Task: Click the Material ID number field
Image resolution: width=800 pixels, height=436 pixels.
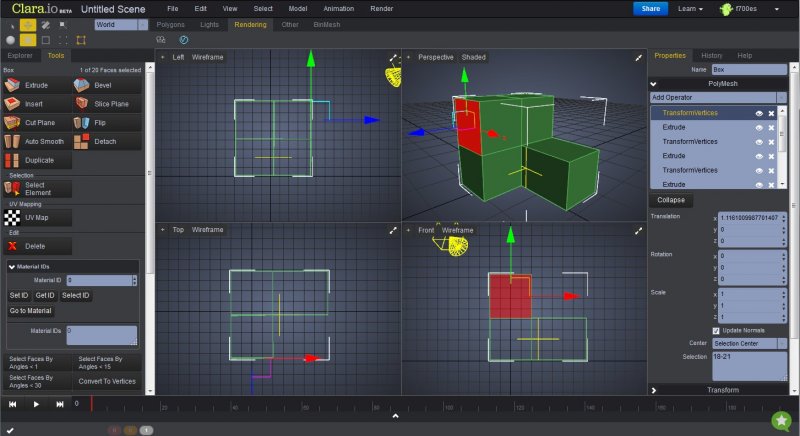Action: [x=100, y=281]
